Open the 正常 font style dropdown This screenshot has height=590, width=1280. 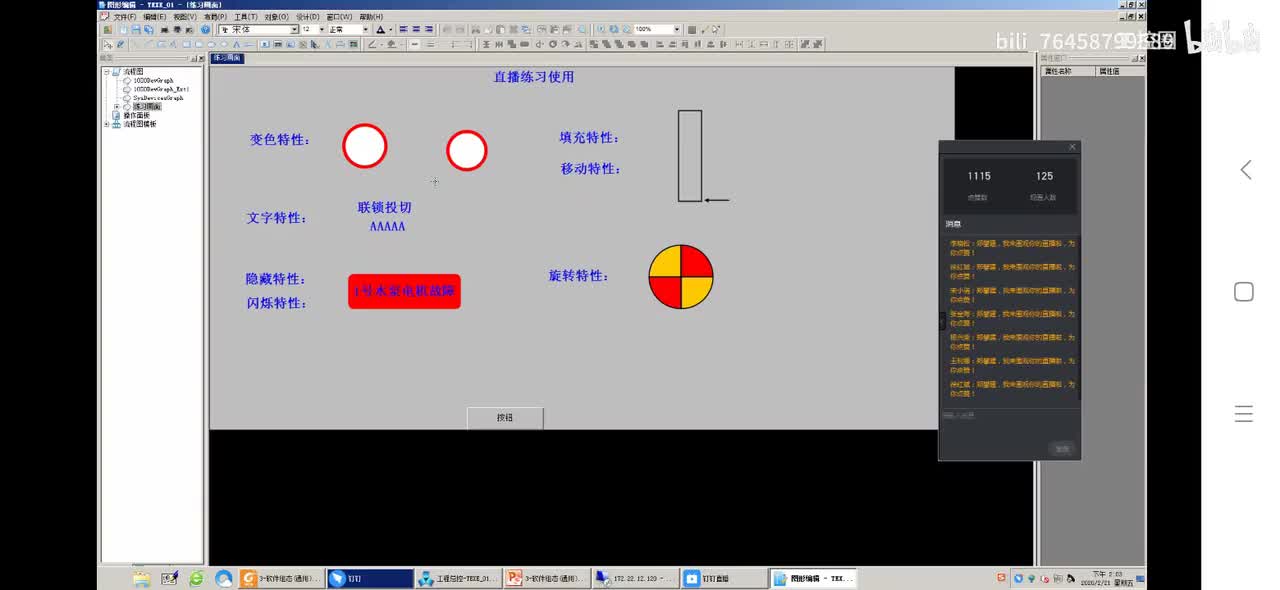point(366,30)
